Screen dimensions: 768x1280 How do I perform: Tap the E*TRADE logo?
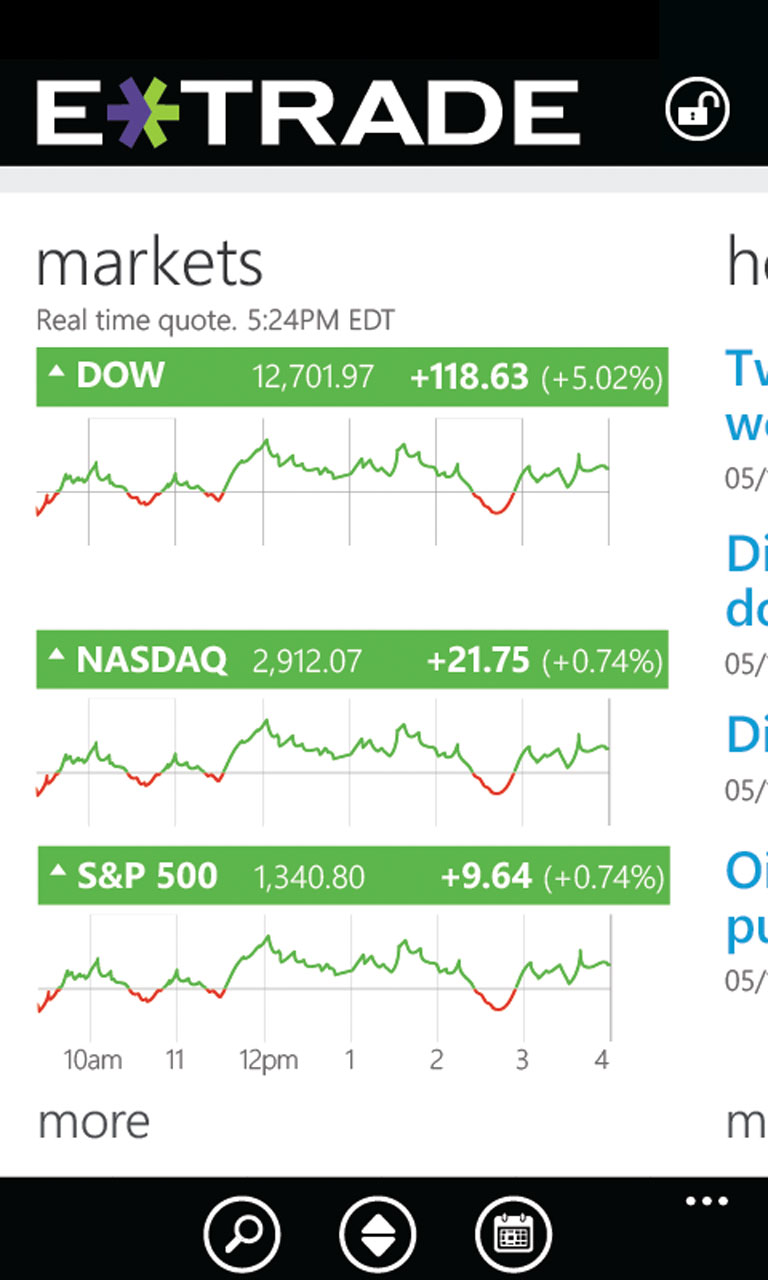point(308,111)
